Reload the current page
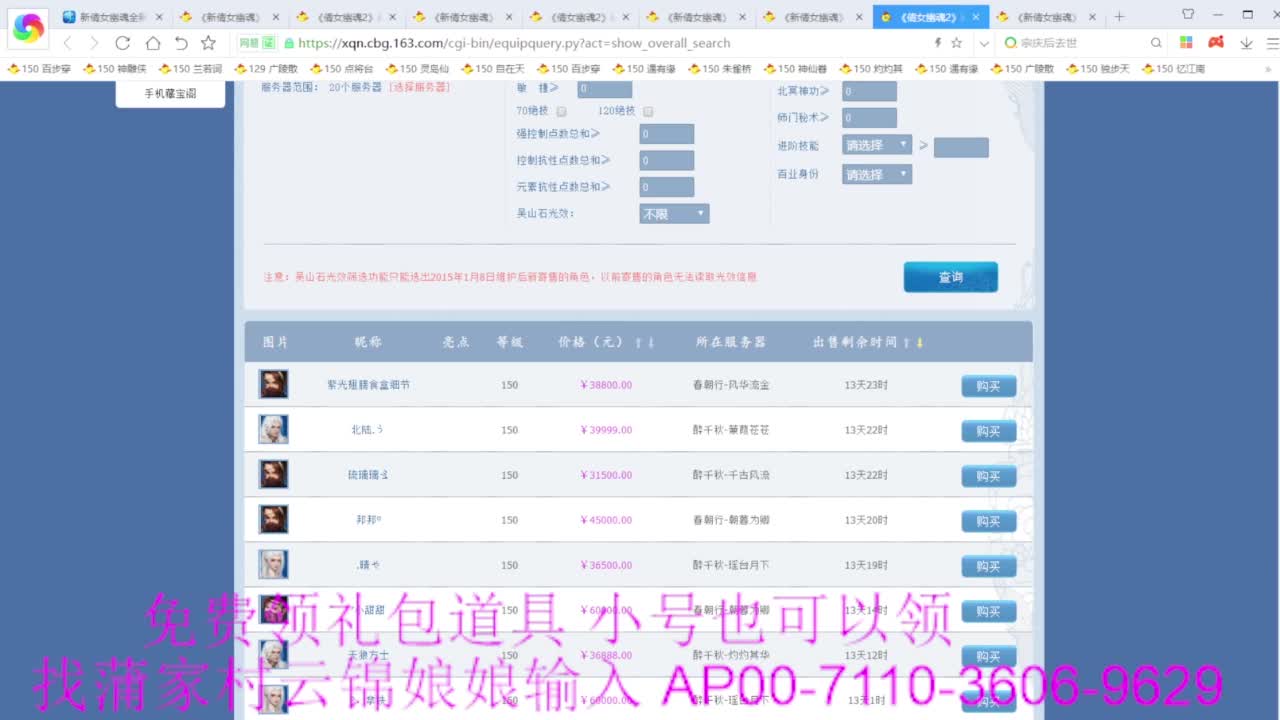The image size is (1280, 720). point(122,44)
